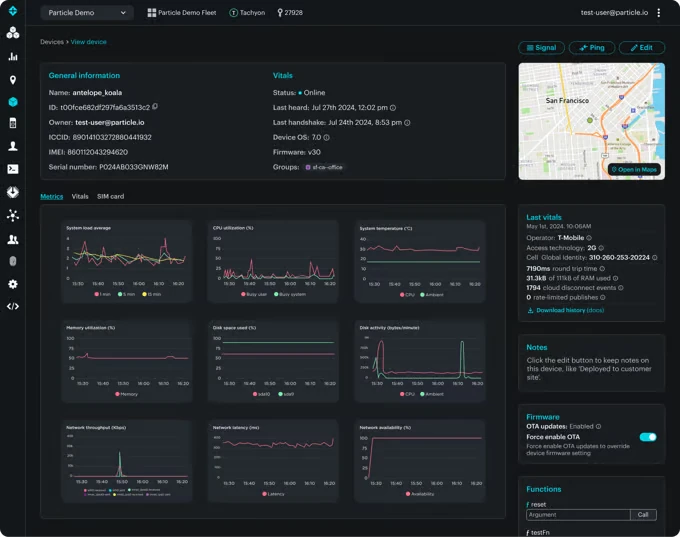Image resolution: width=680 pixels, height=537 pixels.
Task: Click the settings gear icon in sidebar
Action: (x=13, y=283)
